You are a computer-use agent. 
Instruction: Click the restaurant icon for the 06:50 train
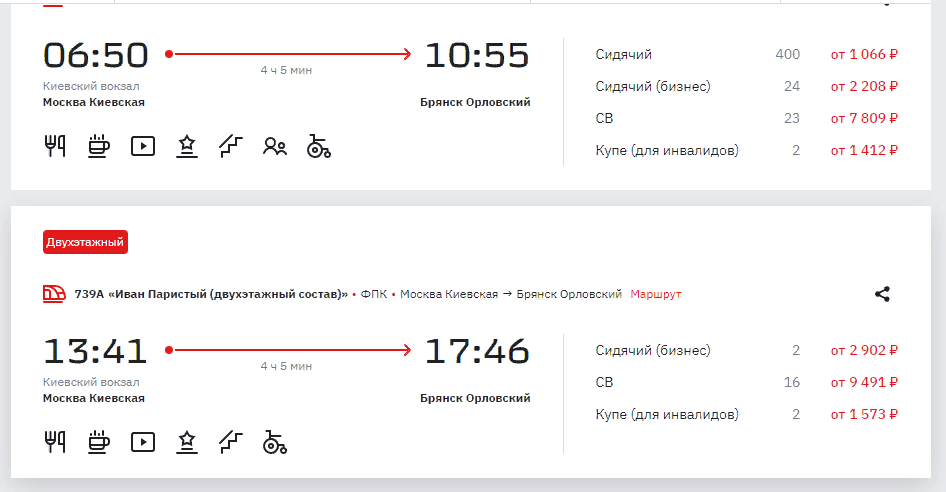click(x=55, y=146)
